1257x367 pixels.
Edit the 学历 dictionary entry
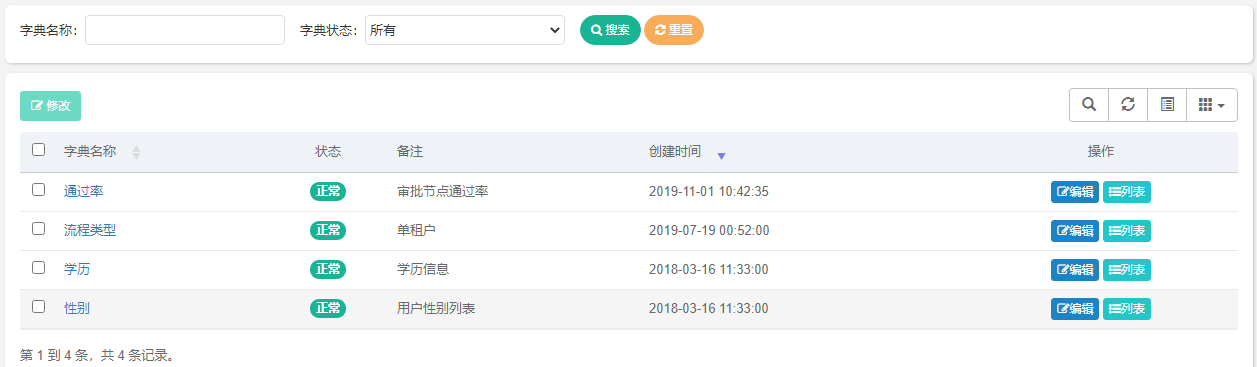[x=1074, y=270]
